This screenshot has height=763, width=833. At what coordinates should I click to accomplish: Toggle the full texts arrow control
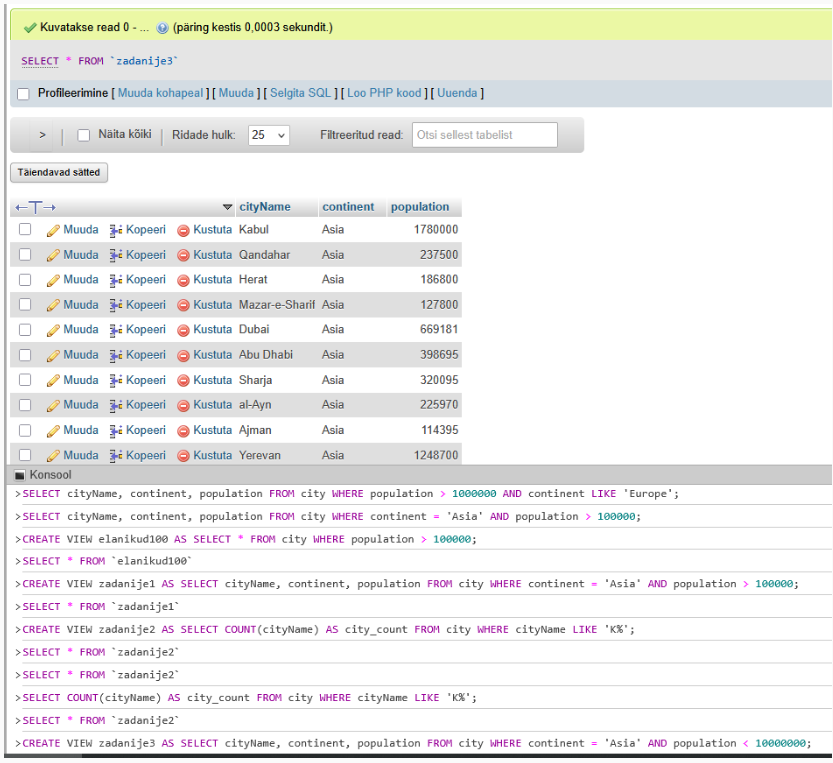tap(35, 207)
